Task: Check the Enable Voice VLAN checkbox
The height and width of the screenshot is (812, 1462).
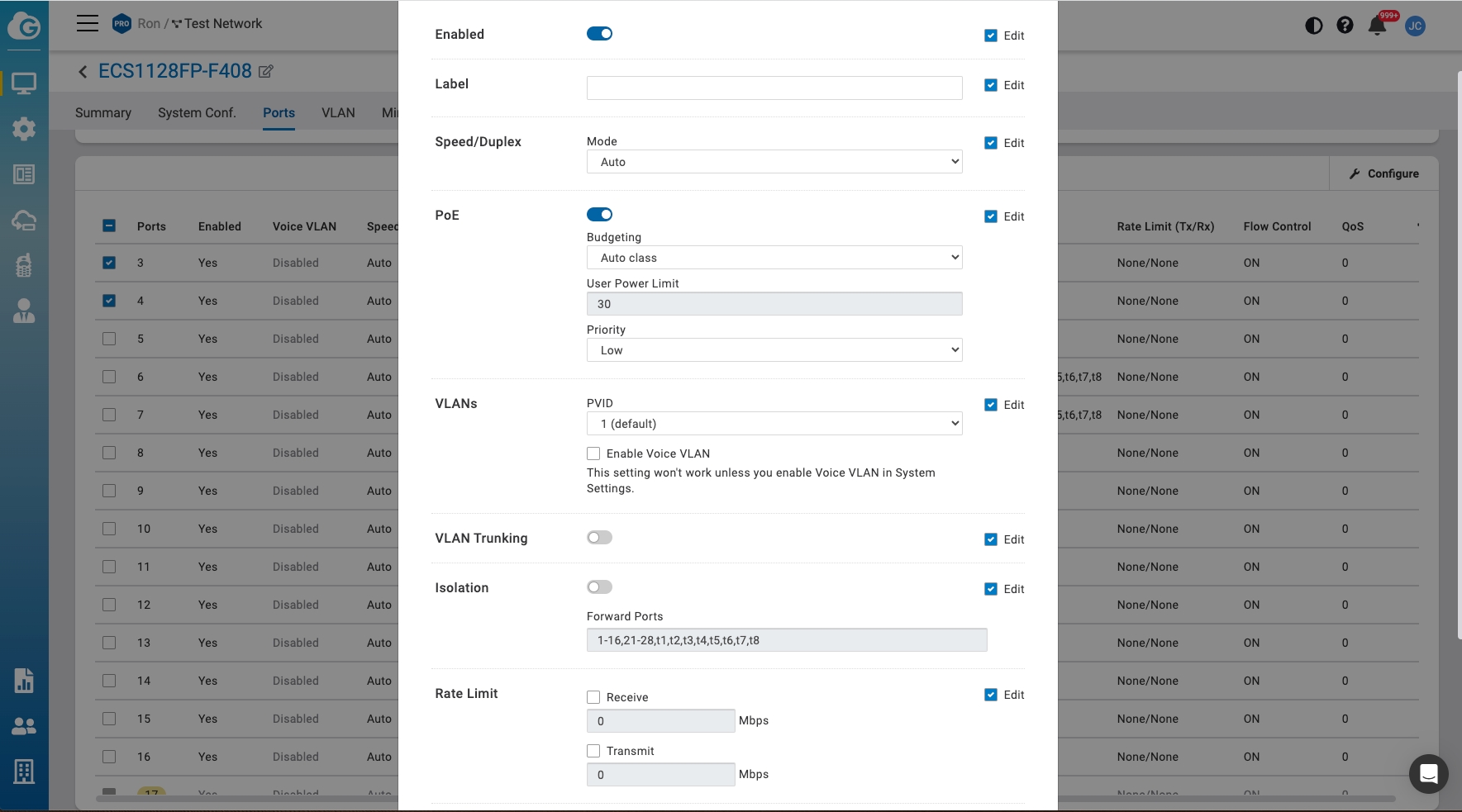Action: click(x=593, y=453)
